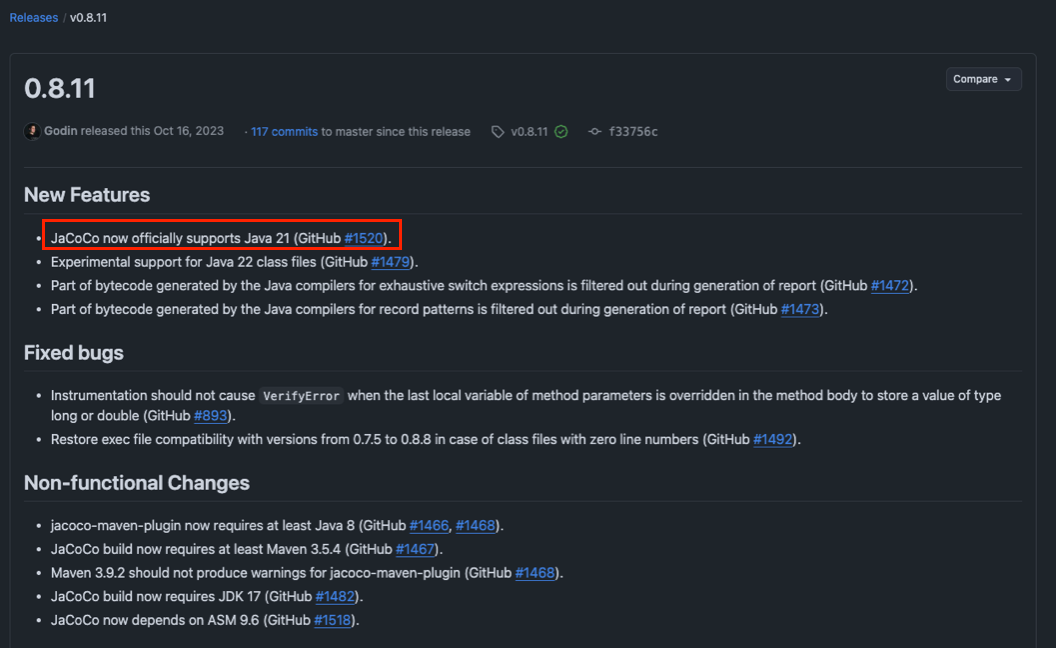
Task: Open GitHub issue #1473 link
Action: click(x=800, y=309)
